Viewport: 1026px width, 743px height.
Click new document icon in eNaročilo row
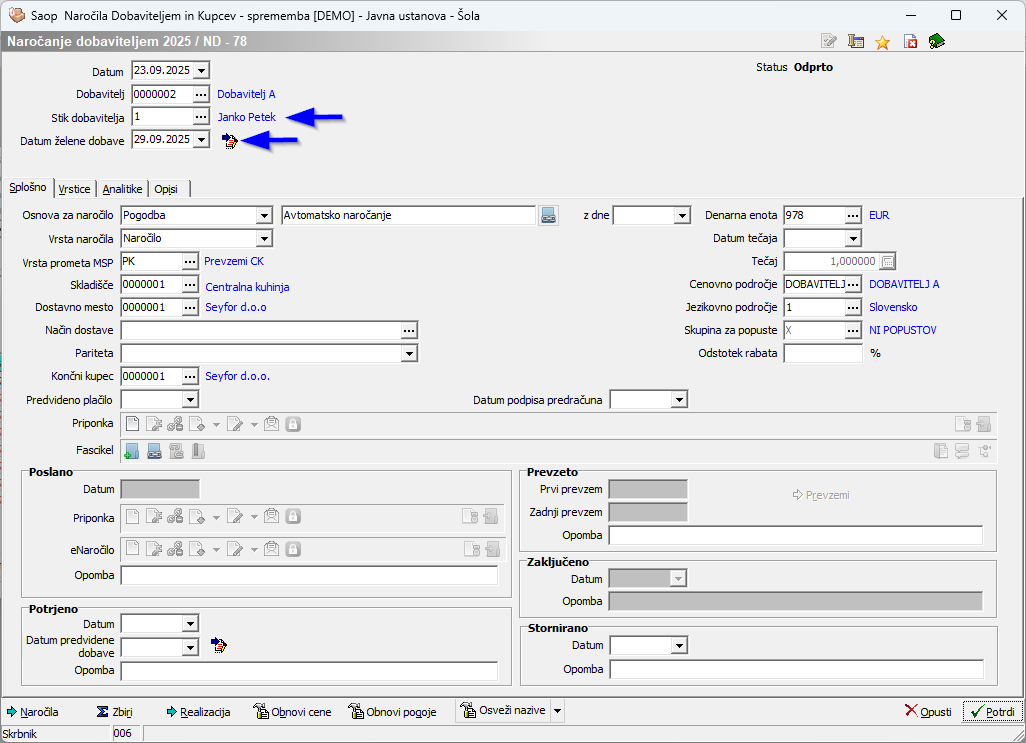[132, 548]
